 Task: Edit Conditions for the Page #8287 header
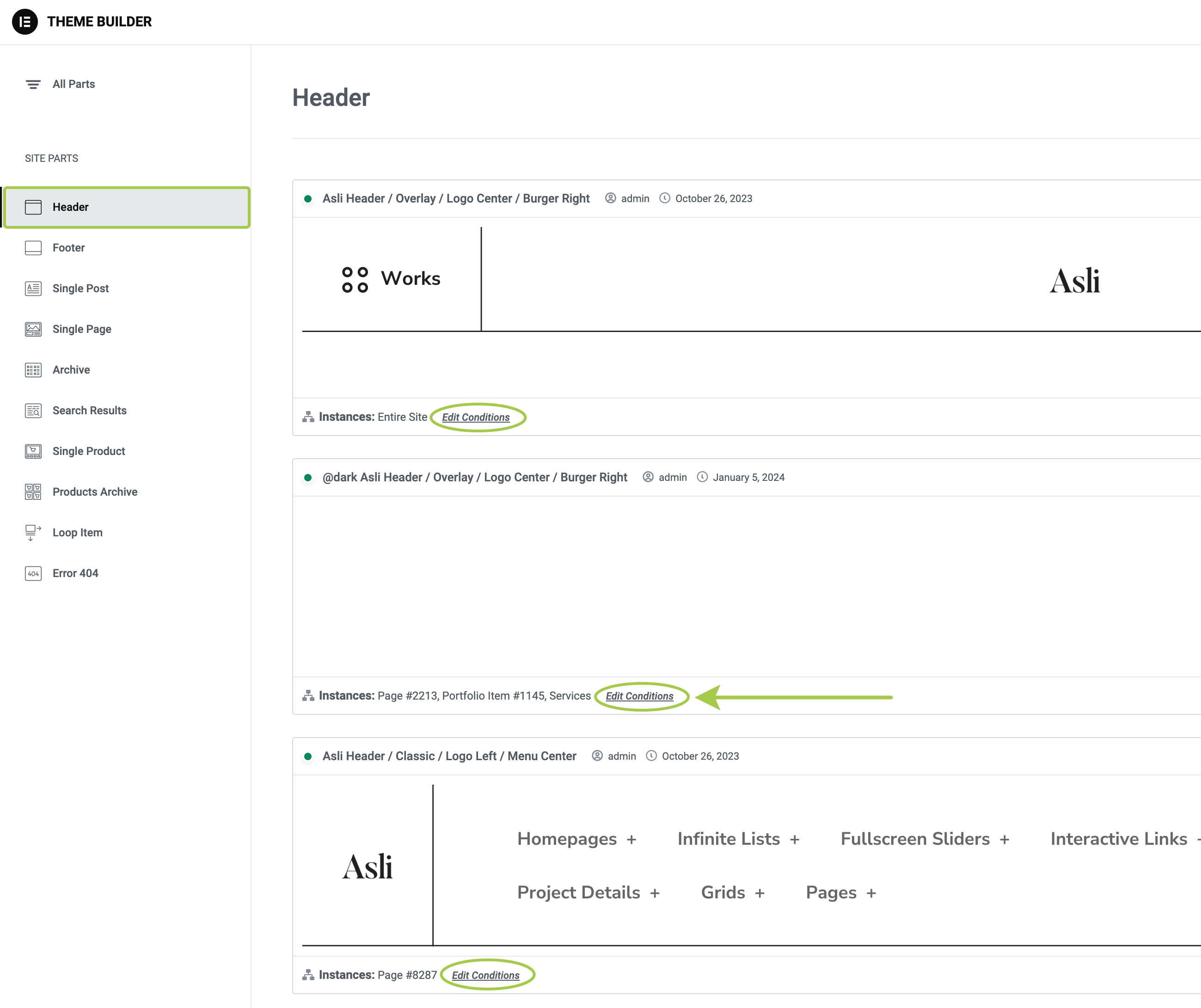(485, 975)
